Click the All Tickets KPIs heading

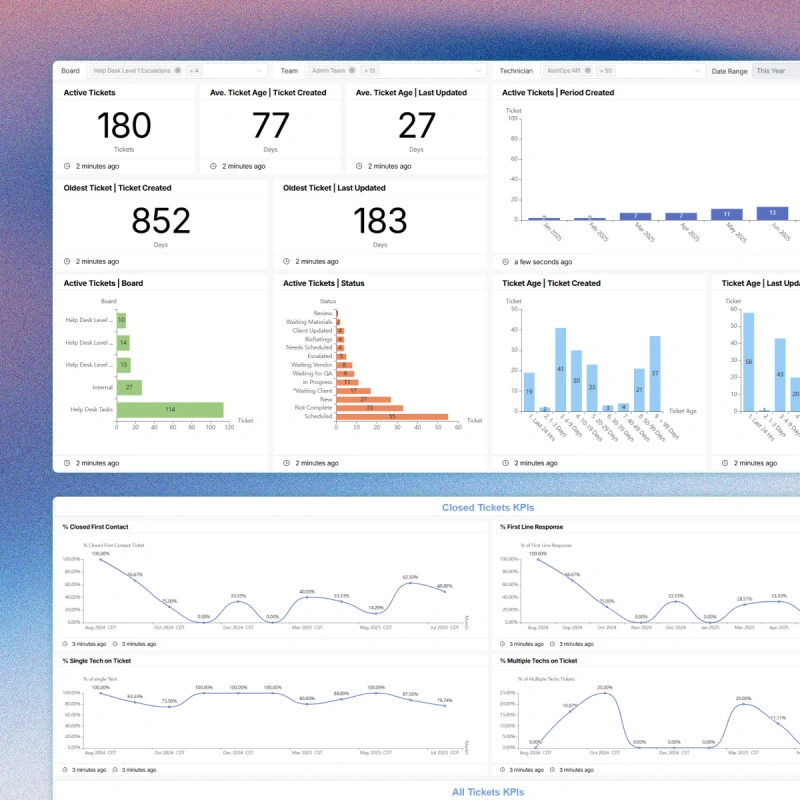pos(489,791)
